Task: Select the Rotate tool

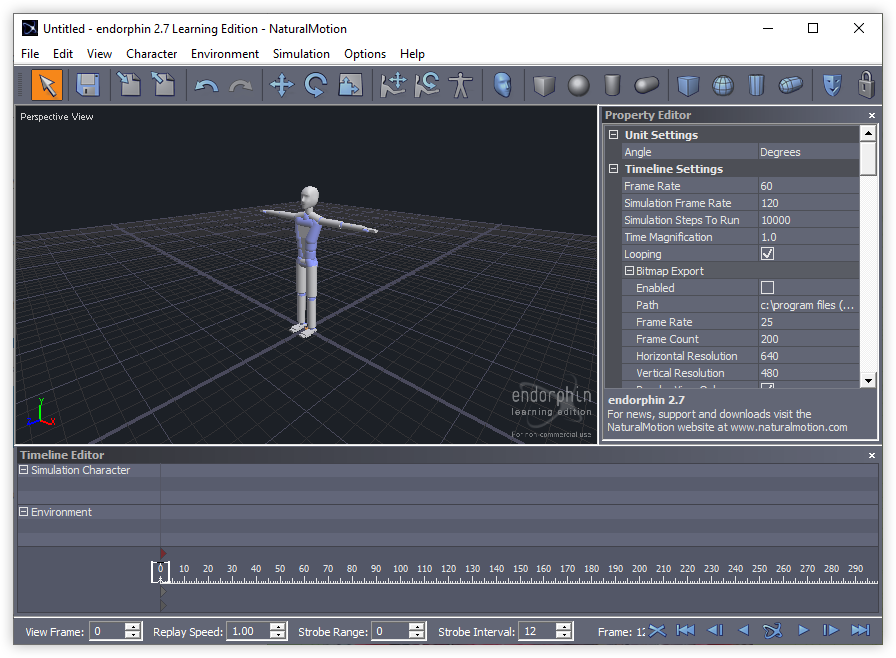Action: click(315, 86)
